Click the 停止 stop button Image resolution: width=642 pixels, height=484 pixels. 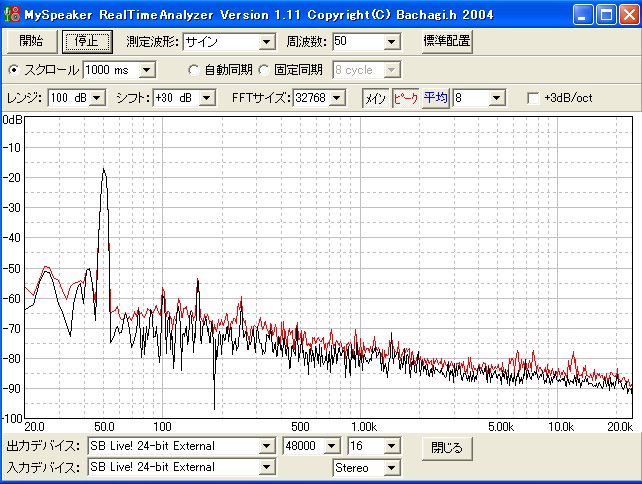87,41
